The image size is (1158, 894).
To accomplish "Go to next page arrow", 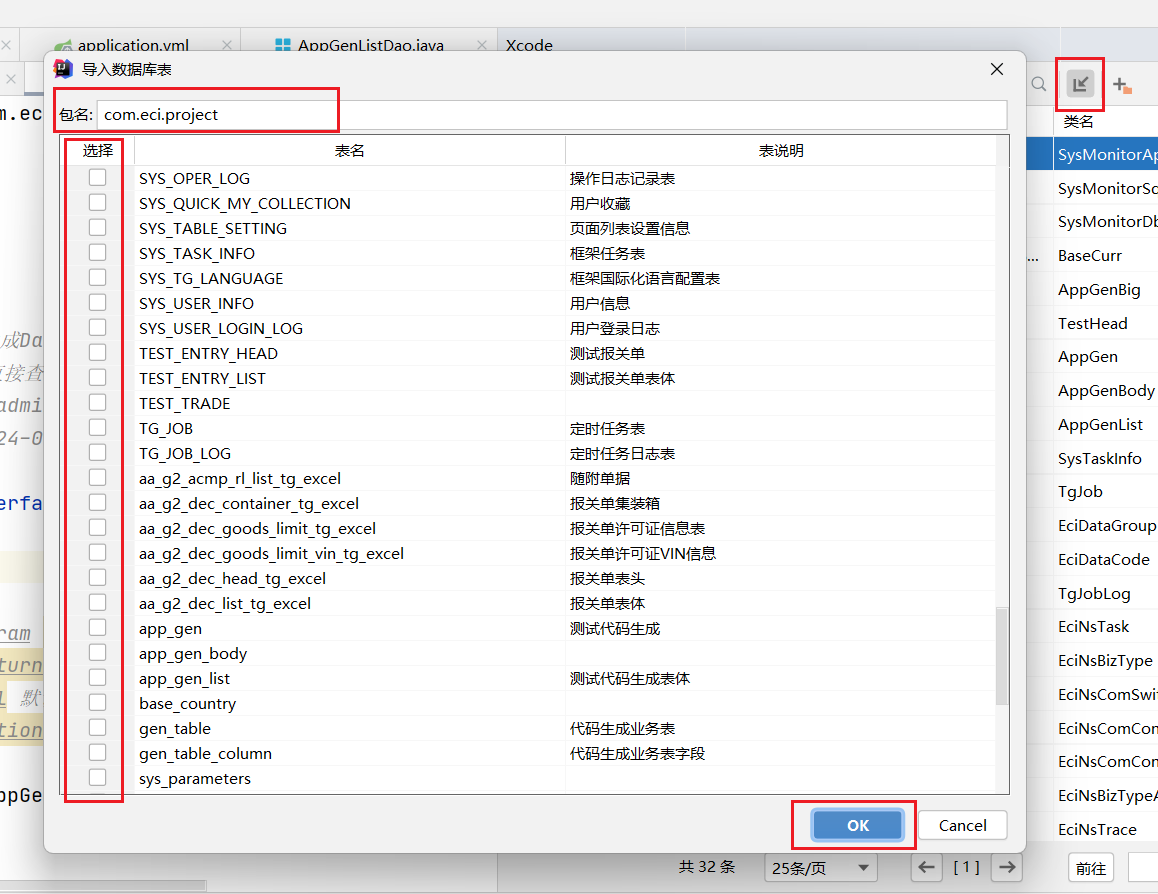I will pyautogui.click(x=1007, y=867).
